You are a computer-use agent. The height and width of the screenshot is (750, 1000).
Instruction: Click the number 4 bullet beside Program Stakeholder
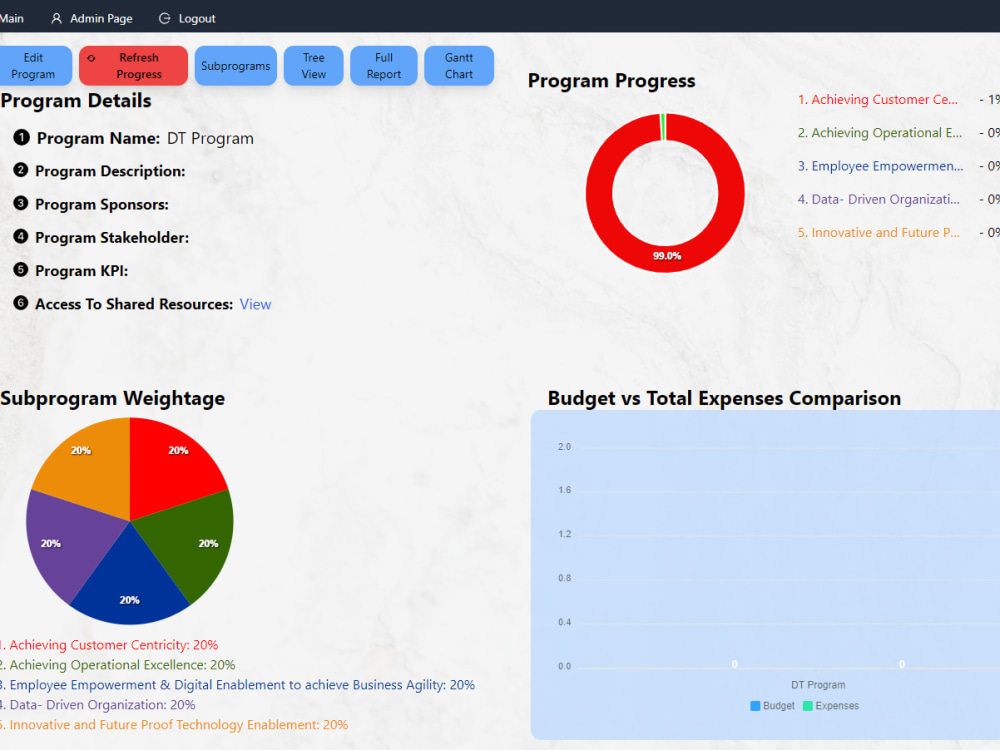20,236
